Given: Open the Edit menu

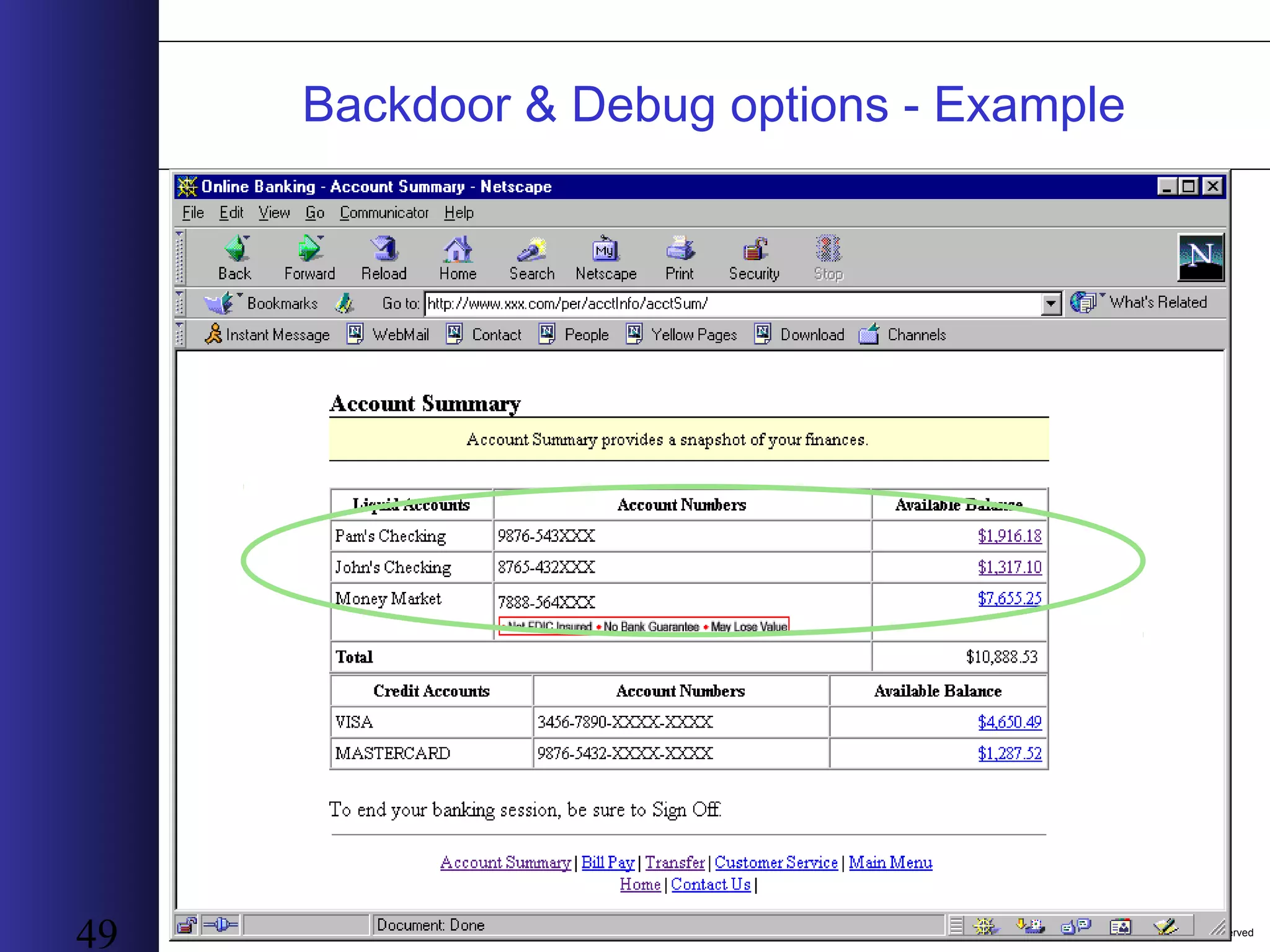Looking at the screenshot, I should [231, 213].
